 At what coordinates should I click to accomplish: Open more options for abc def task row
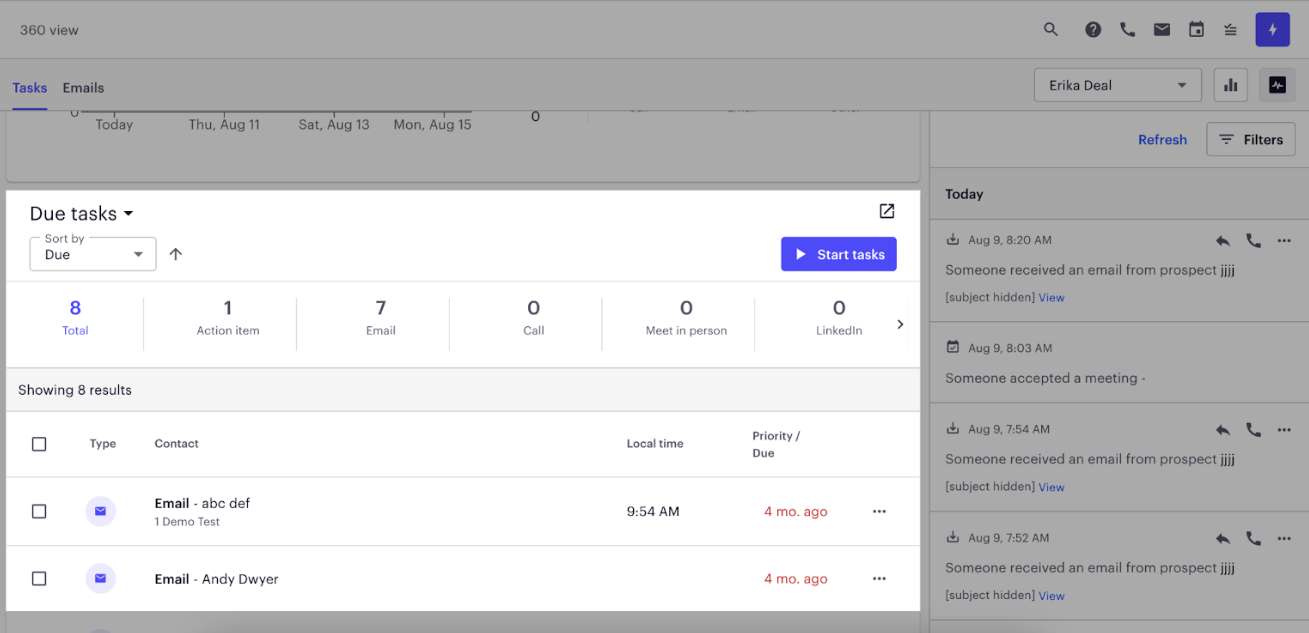[879, 511]
